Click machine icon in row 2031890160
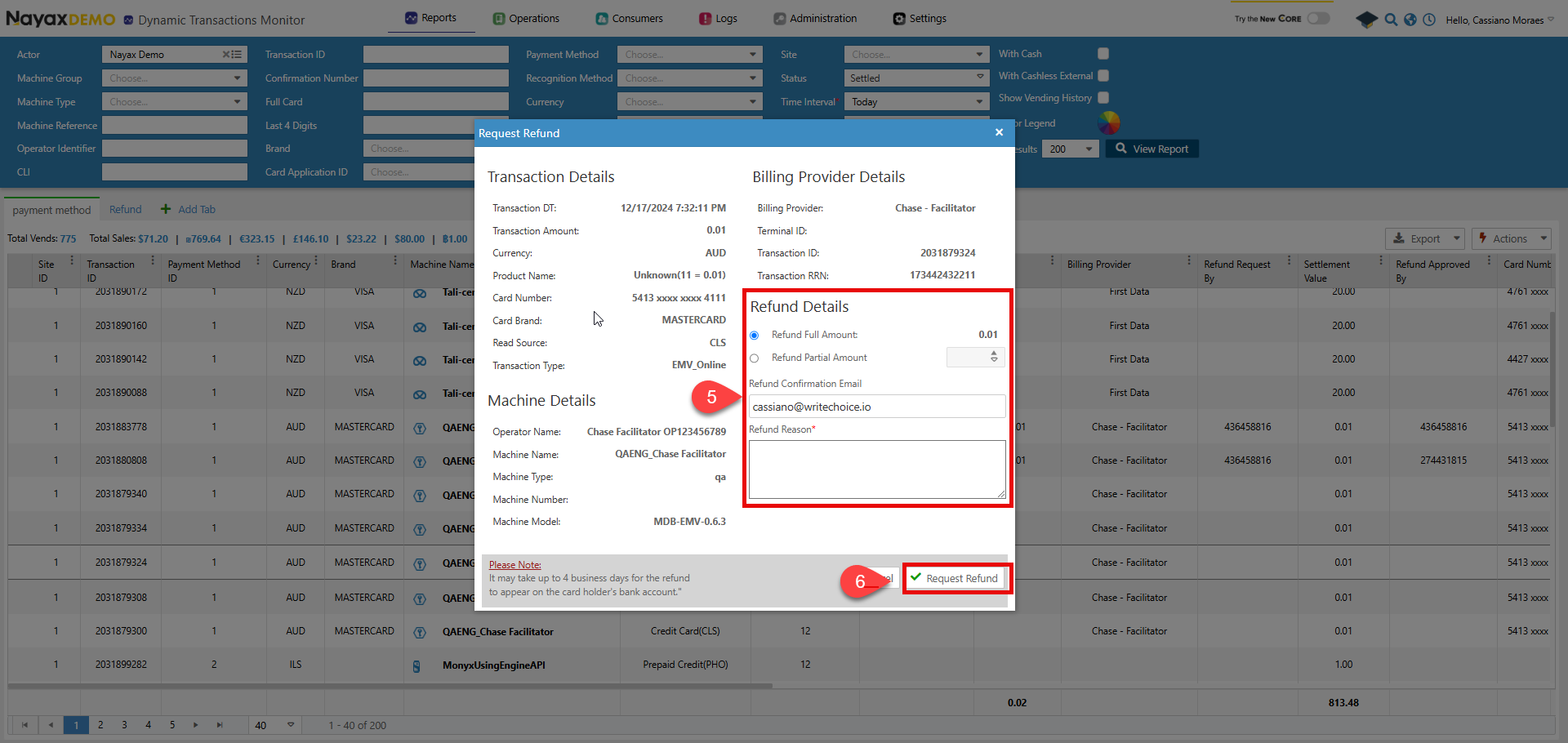 click(x=420, y=327)
